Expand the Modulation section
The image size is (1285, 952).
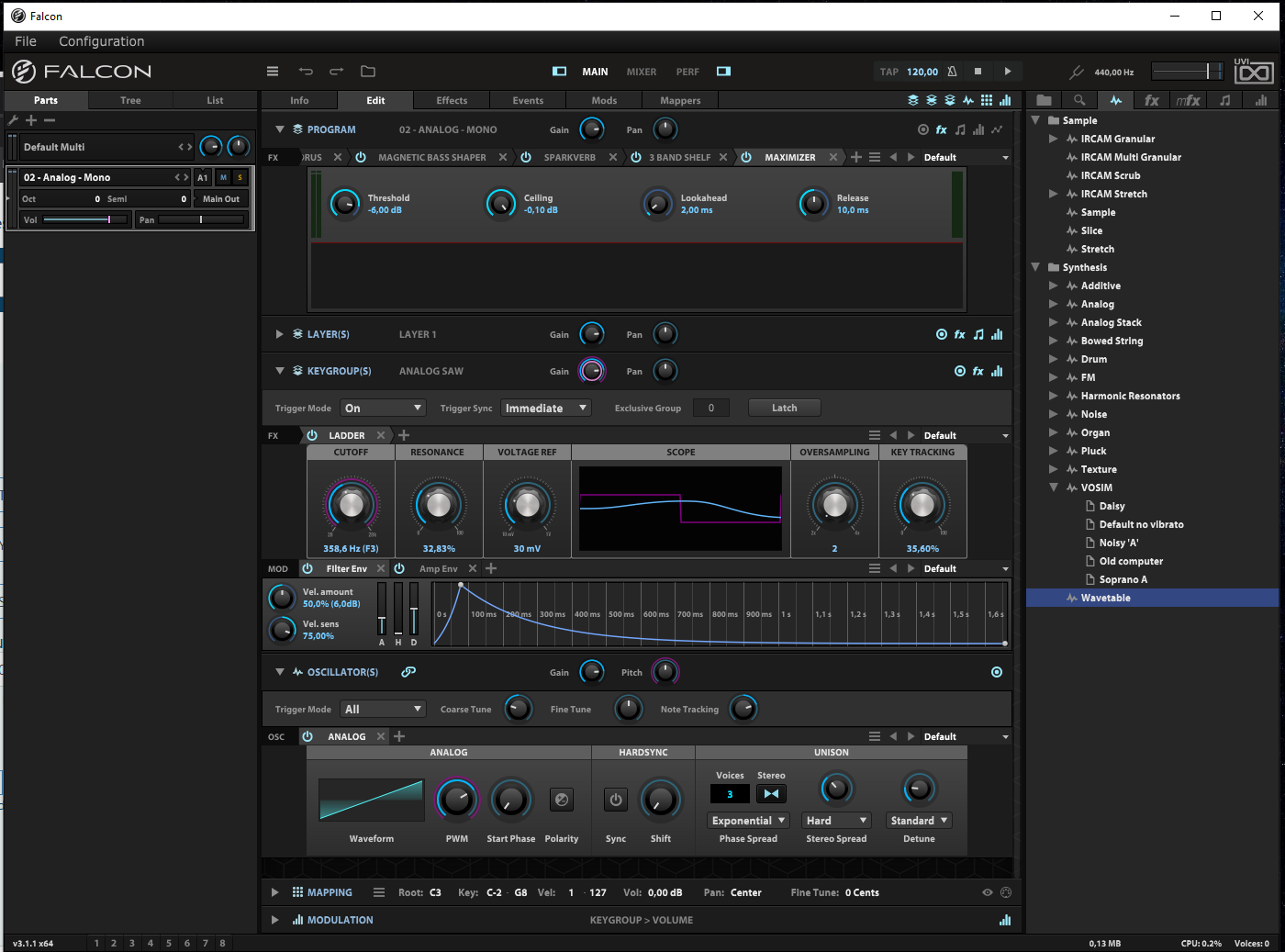274,920
